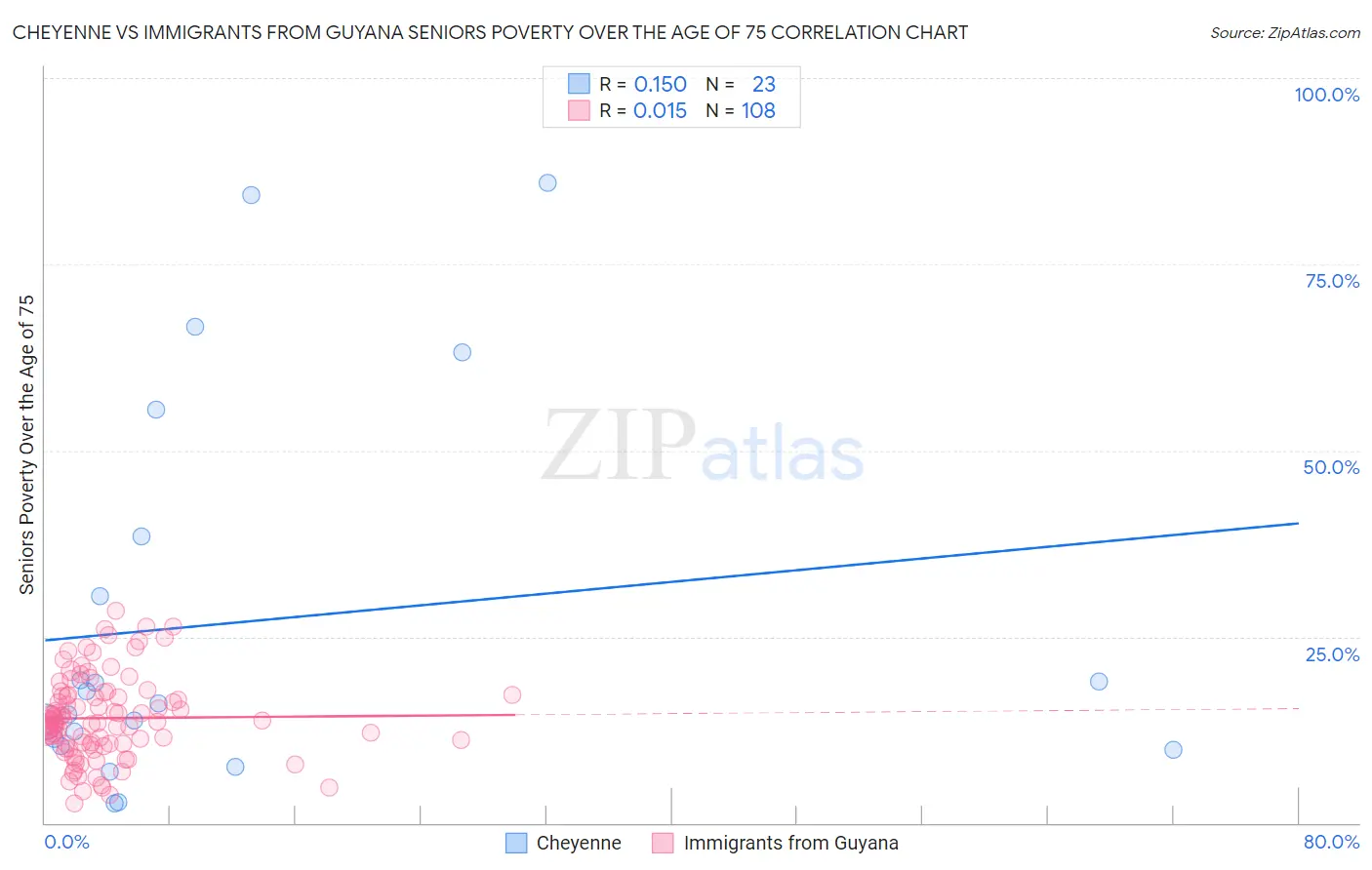Image resolution: width=1372 pixels, height=870 pixels.
Task: Click the highest blue data point near 86%
Action: [x=547, y=183]
